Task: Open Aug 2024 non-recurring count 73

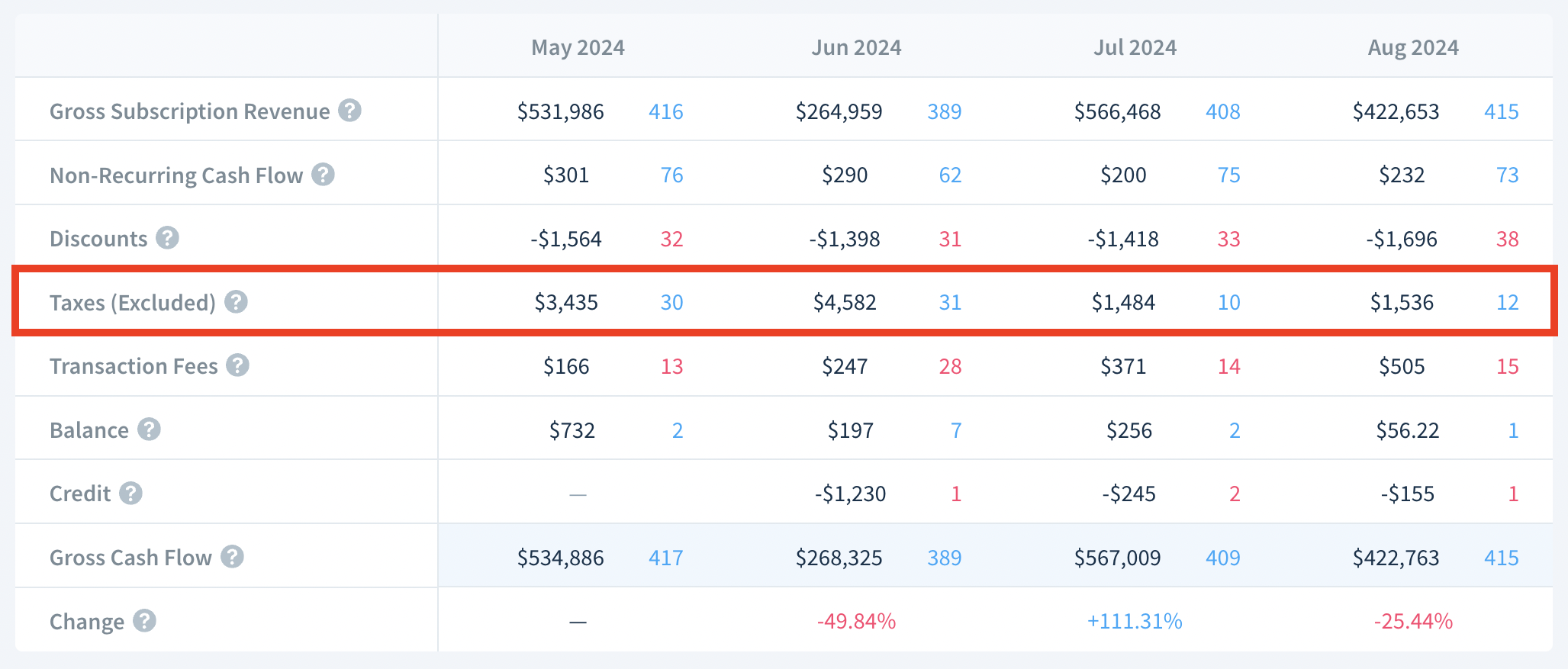Action: (1507, 175)
